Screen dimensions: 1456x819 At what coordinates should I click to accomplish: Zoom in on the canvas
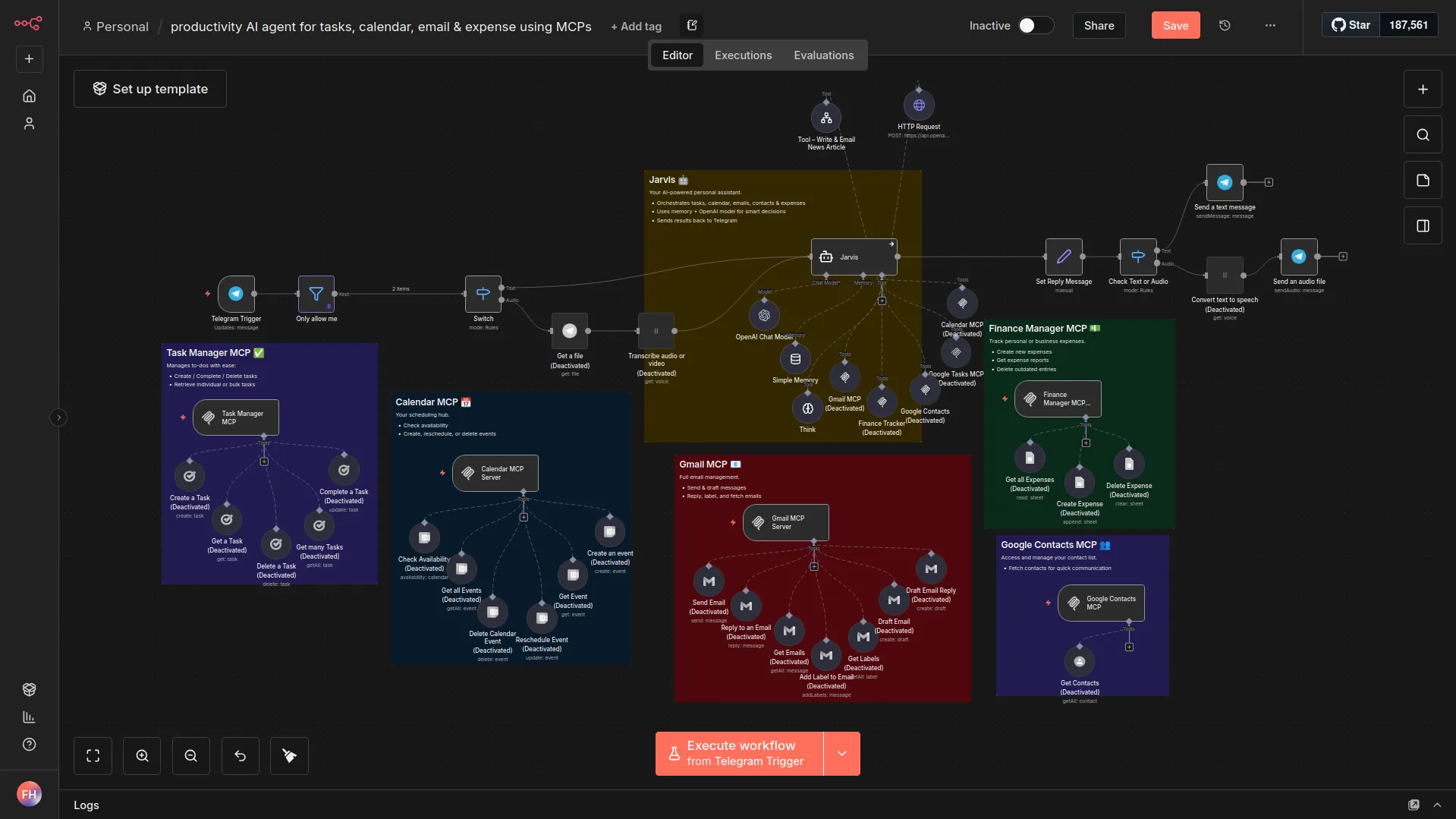coord(142,756)
